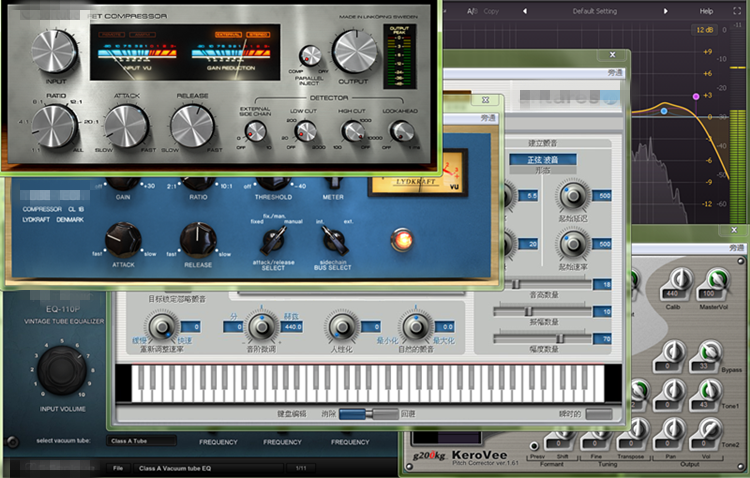Open the Class A Tube vacuum tube dropdown
The height and width of the screenshot is (478, 750).
141,441
